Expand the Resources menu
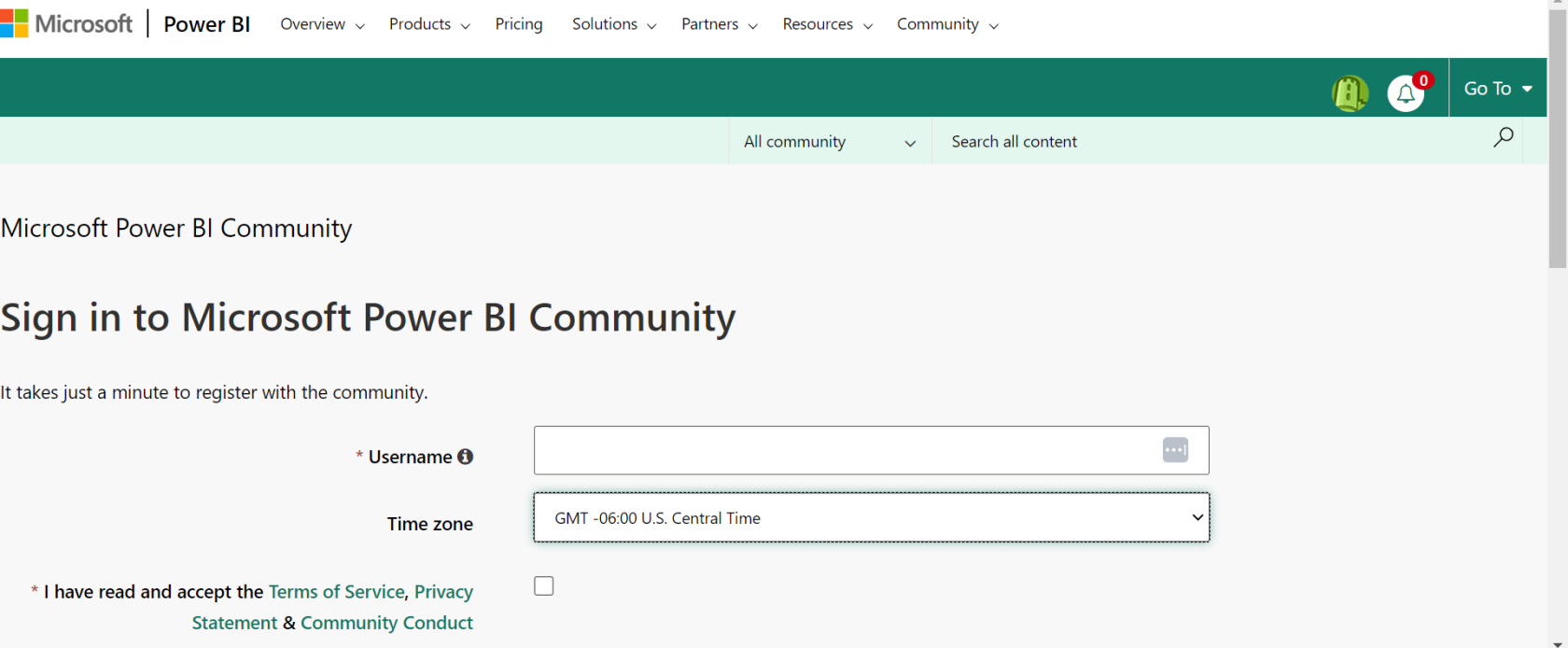This screenshot has height=648, width=1568. 828,24
